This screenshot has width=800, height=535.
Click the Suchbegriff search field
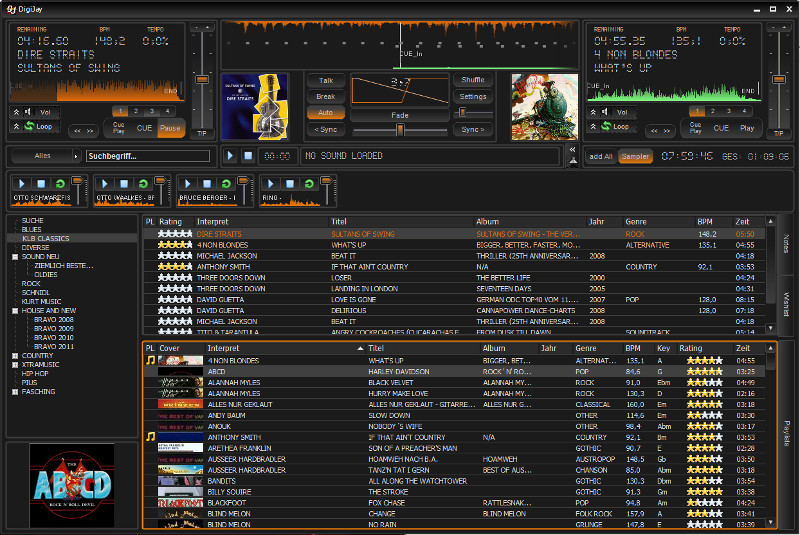148,156
